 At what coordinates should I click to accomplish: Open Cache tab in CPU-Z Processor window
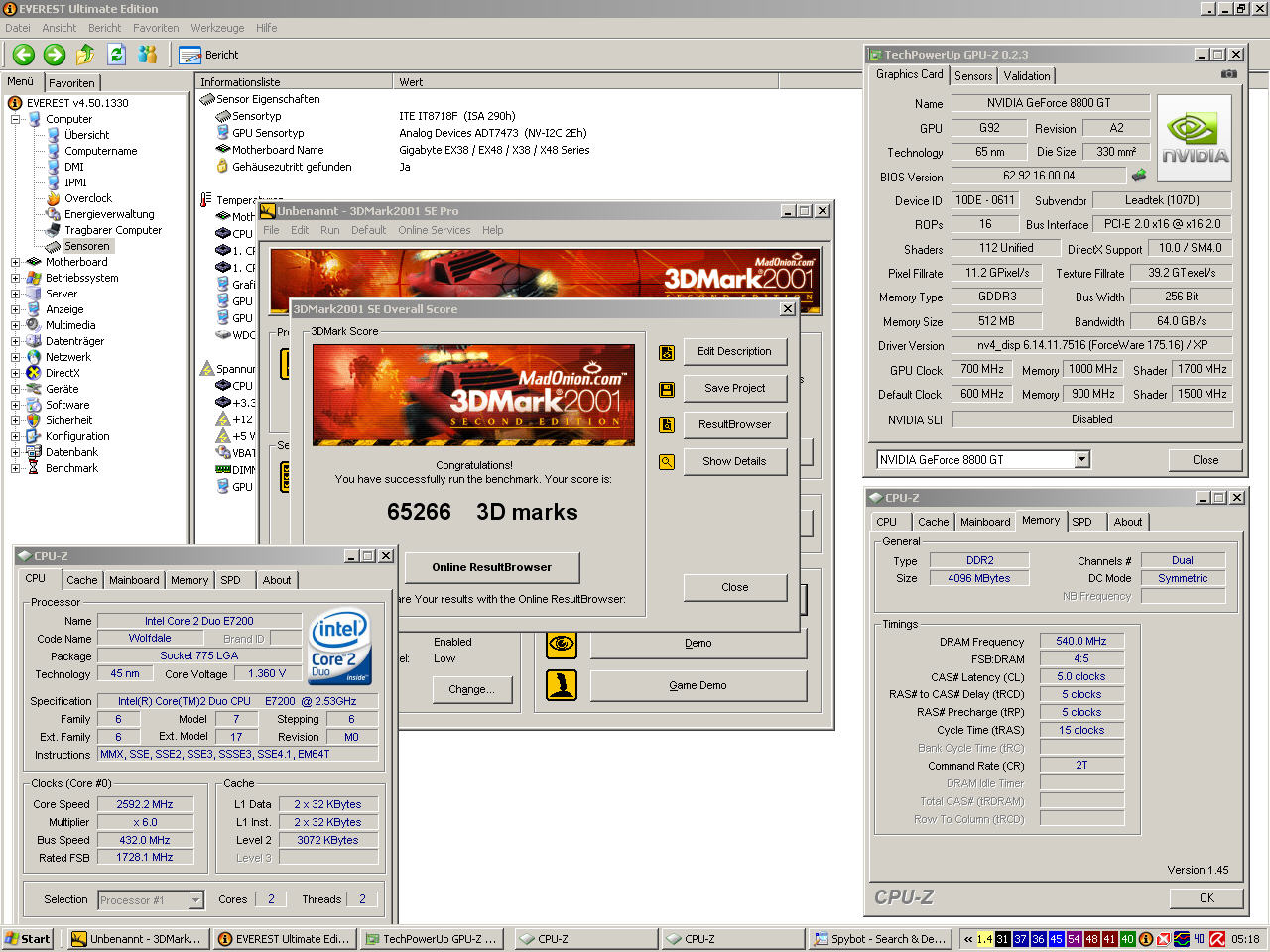point(82,581)
